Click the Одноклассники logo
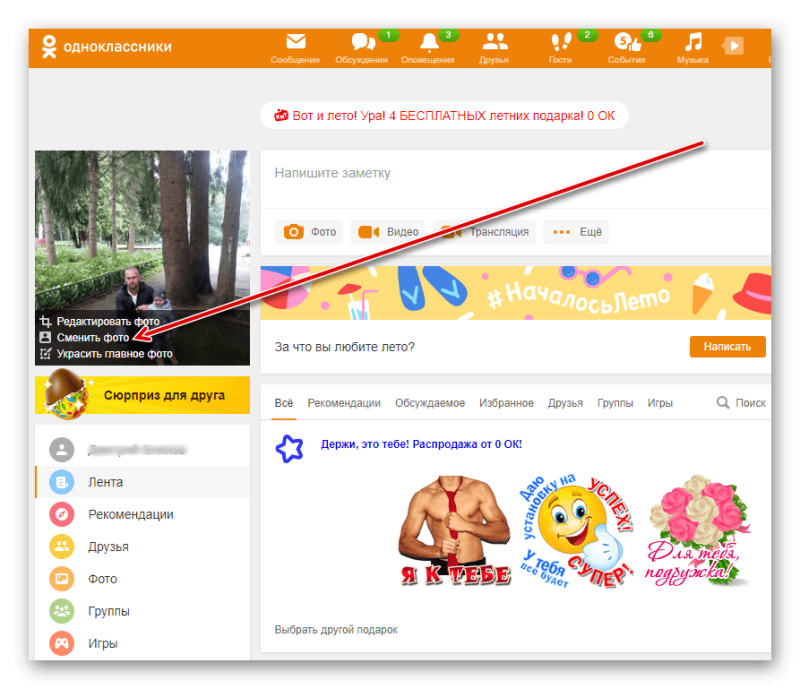The height and width of the screenshot is (689, 800). (x=107, y=46)
